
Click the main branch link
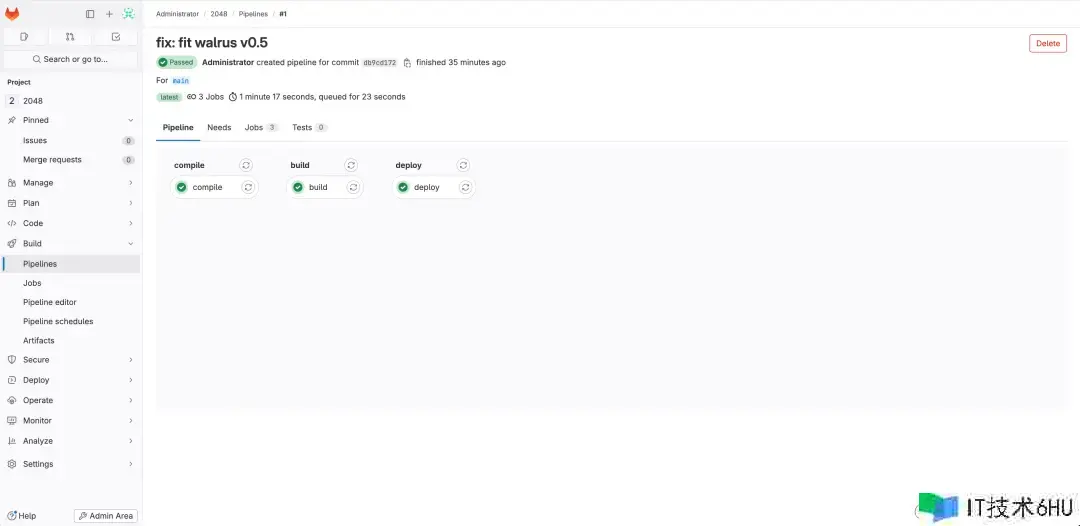180,80
